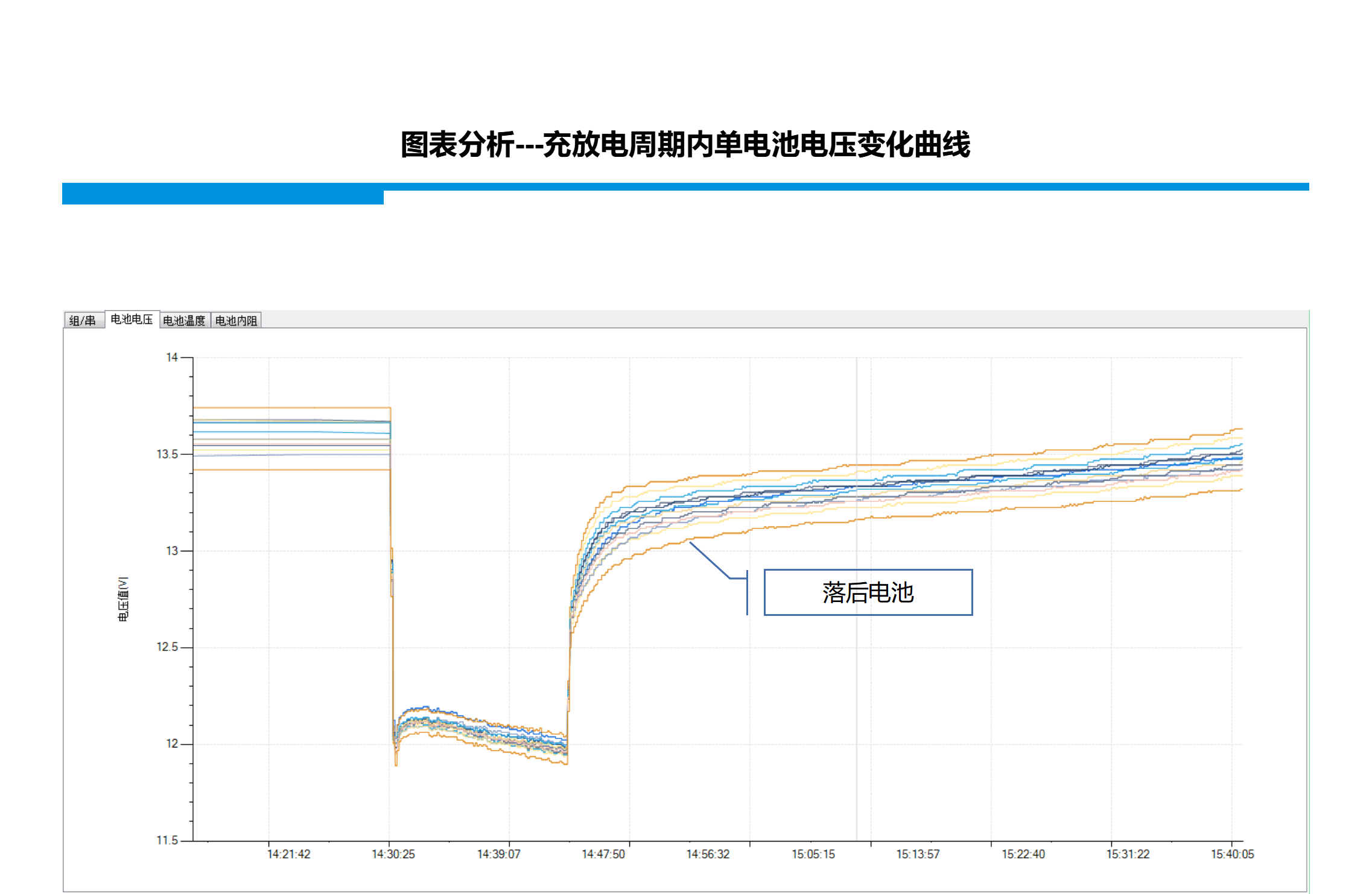Click the 15:22:40 time axis label
Screen dimensions: 1372x894
point(1023,854)
